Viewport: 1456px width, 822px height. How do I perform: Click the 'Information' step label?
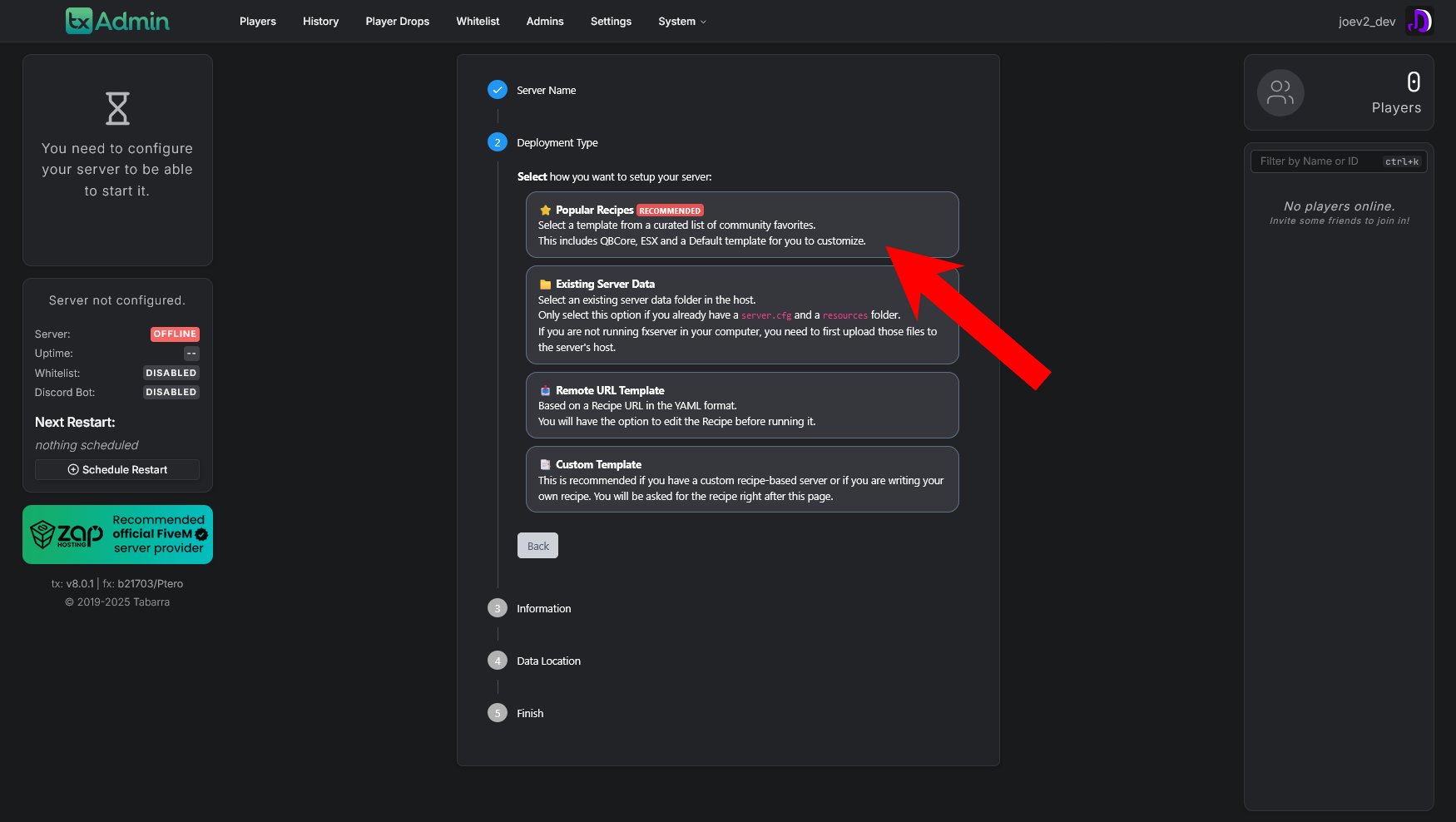click(x=543, y=608)
